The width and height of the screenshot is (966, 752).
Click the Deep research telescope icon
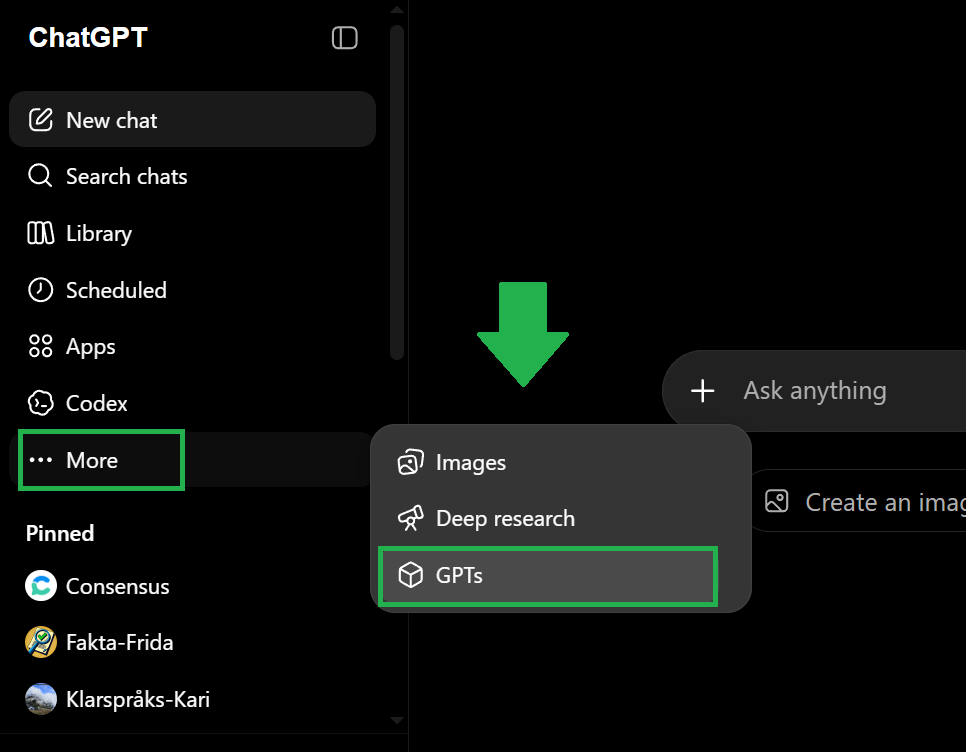point(410,519)
